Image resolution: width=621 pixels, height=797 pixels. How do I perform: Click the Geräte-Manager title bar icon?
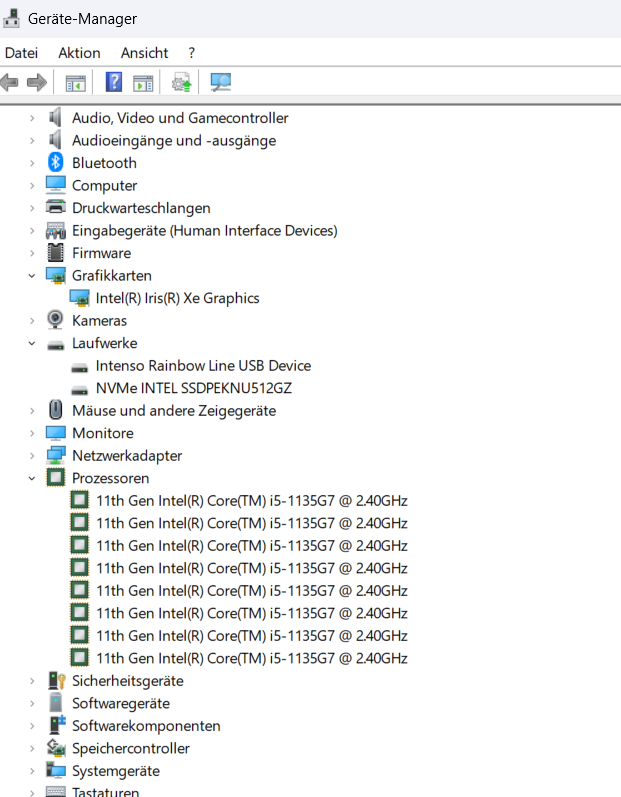11,18
